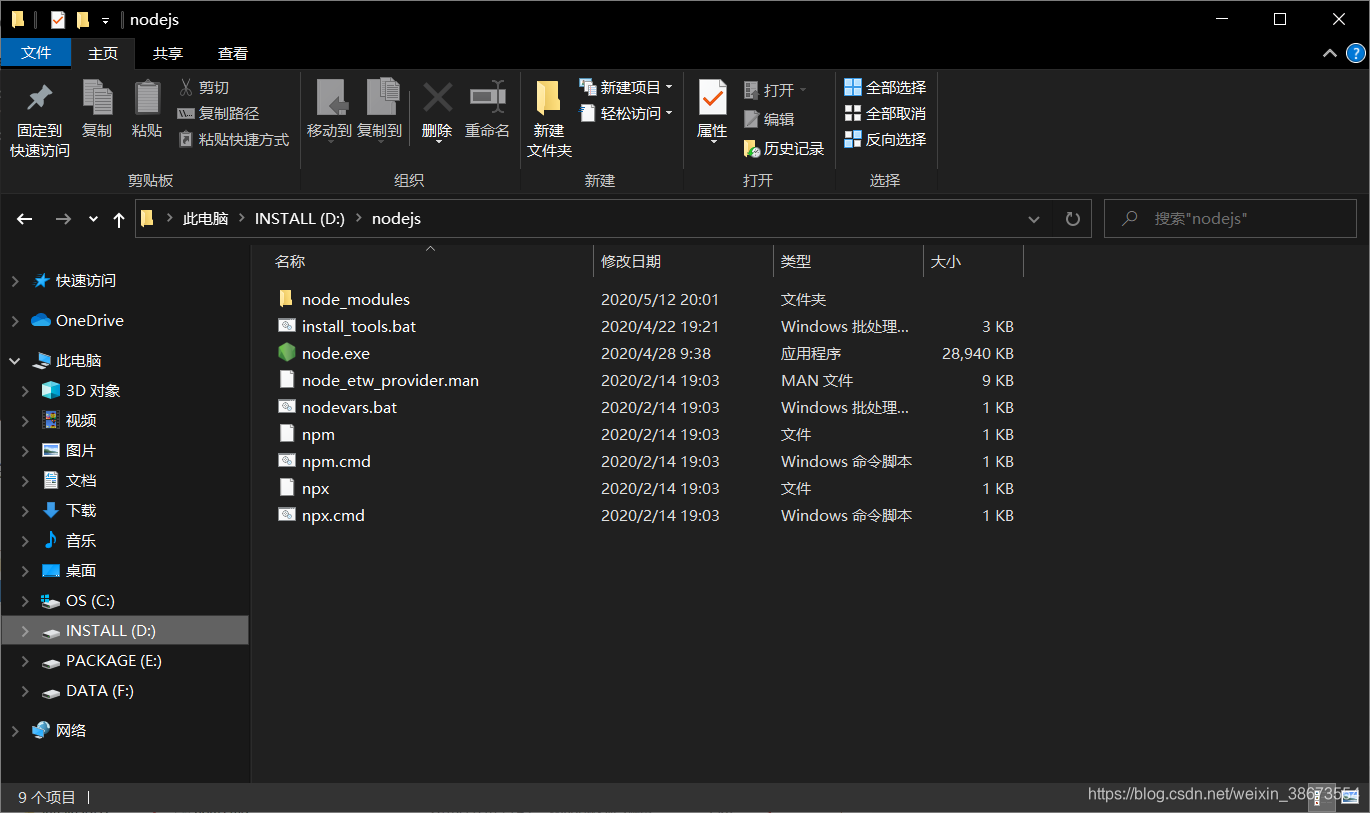Open the File (文件) tab
Image resolution: width=1370 pixels, height=813 pixels.
tap(36, 53)
